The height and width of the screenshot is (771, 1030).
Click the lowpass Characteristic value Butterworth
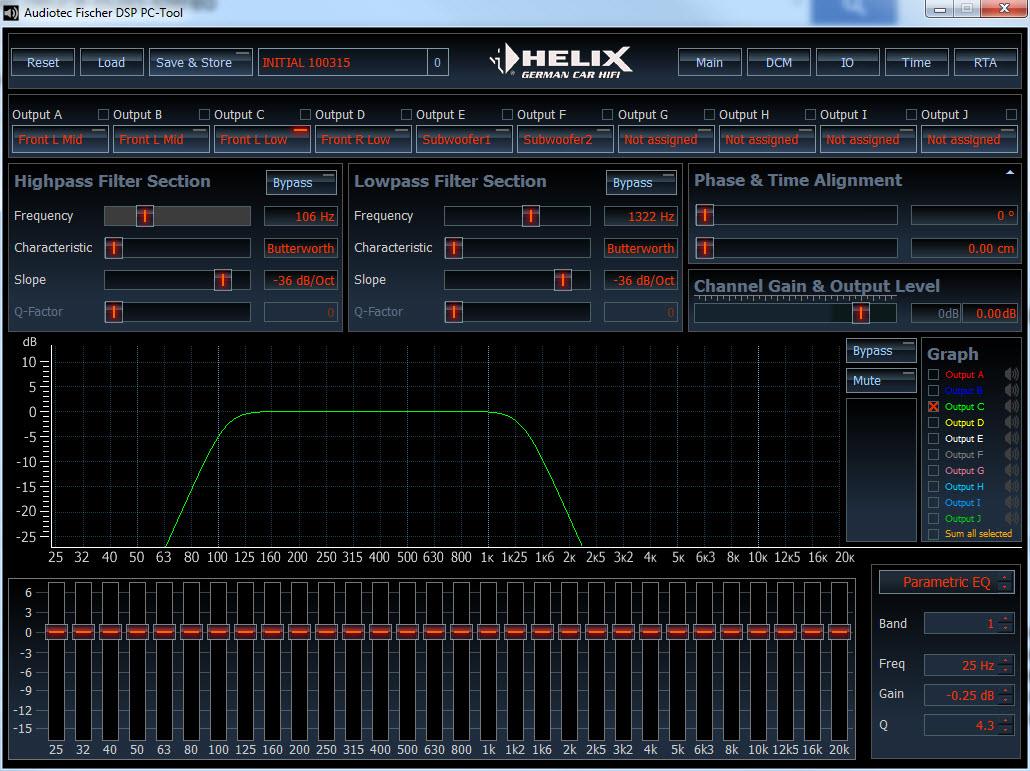(x=640, y=248)
